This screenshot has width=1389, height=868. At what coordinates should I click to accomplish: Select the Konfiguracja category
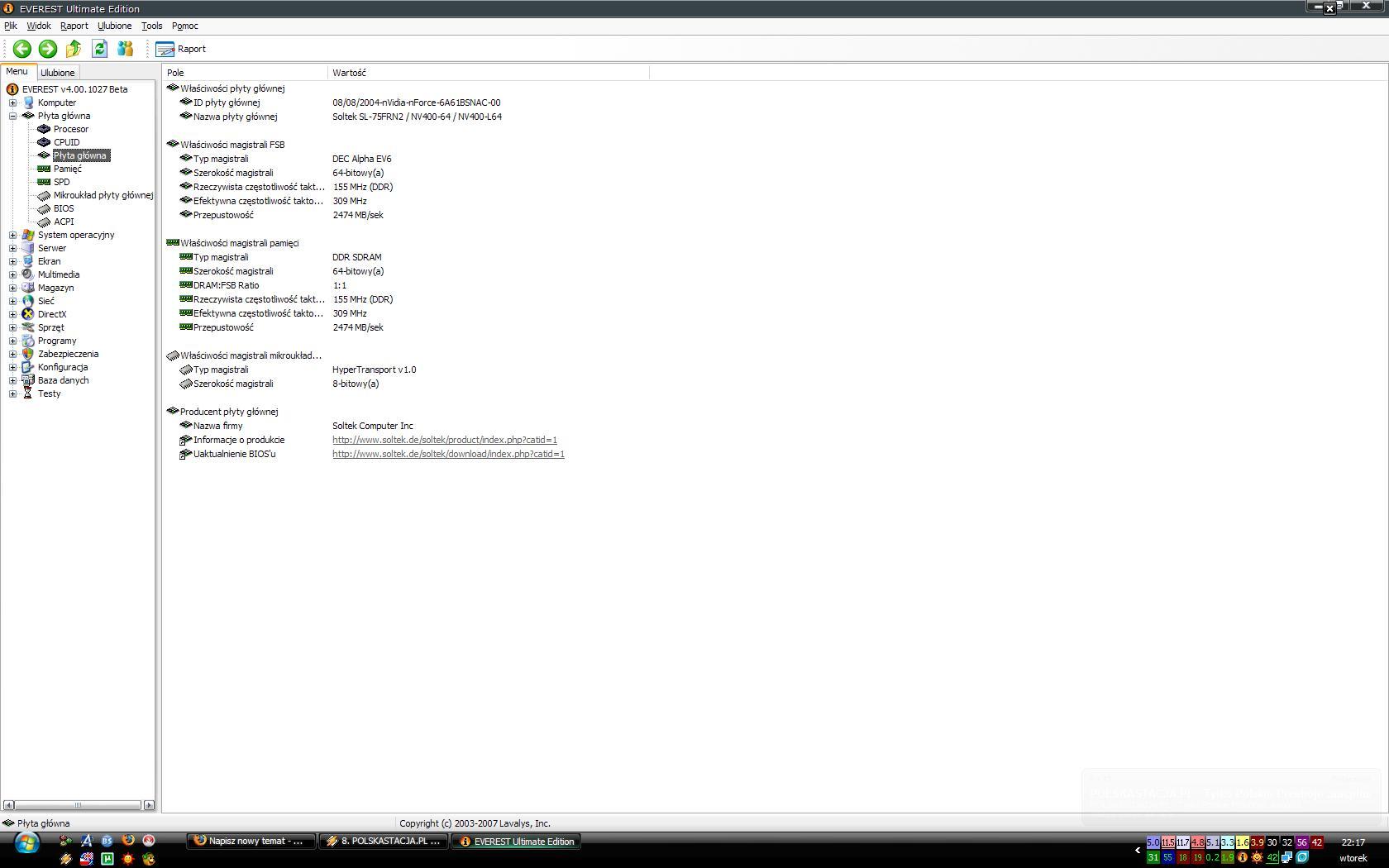point(63,367)
